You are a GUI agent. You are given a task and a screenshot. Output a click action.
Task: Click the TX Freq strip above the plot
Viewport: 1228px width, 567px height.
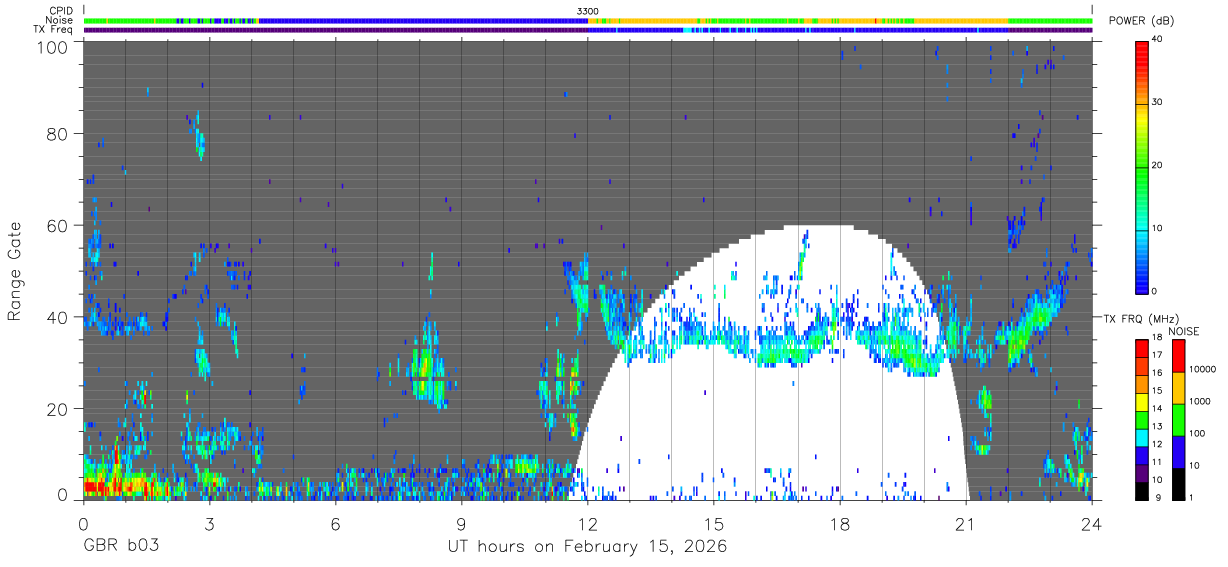[588, 29]
